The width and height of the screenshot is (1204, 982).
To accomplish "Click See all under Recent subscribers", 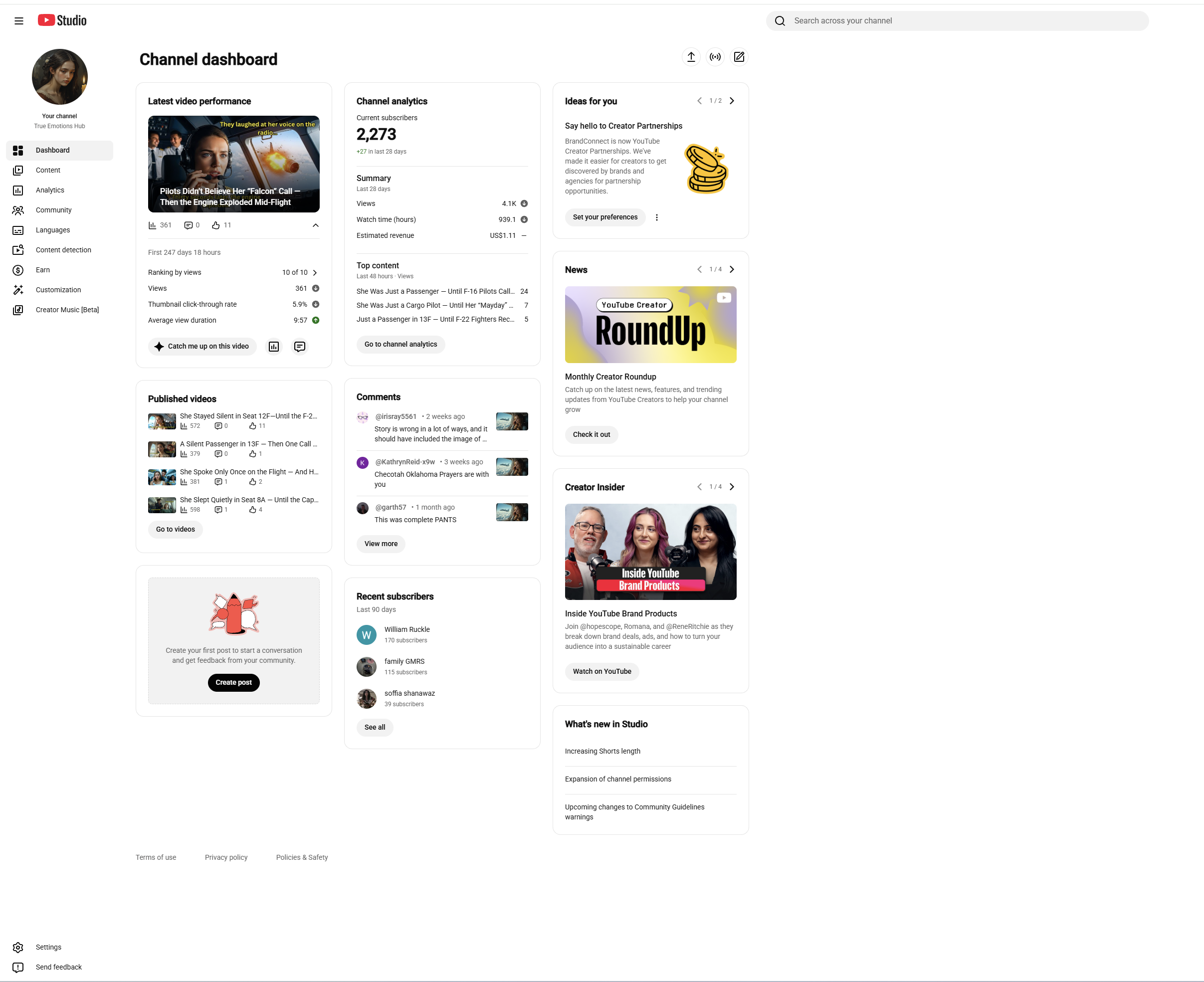I will pos(375,728).
